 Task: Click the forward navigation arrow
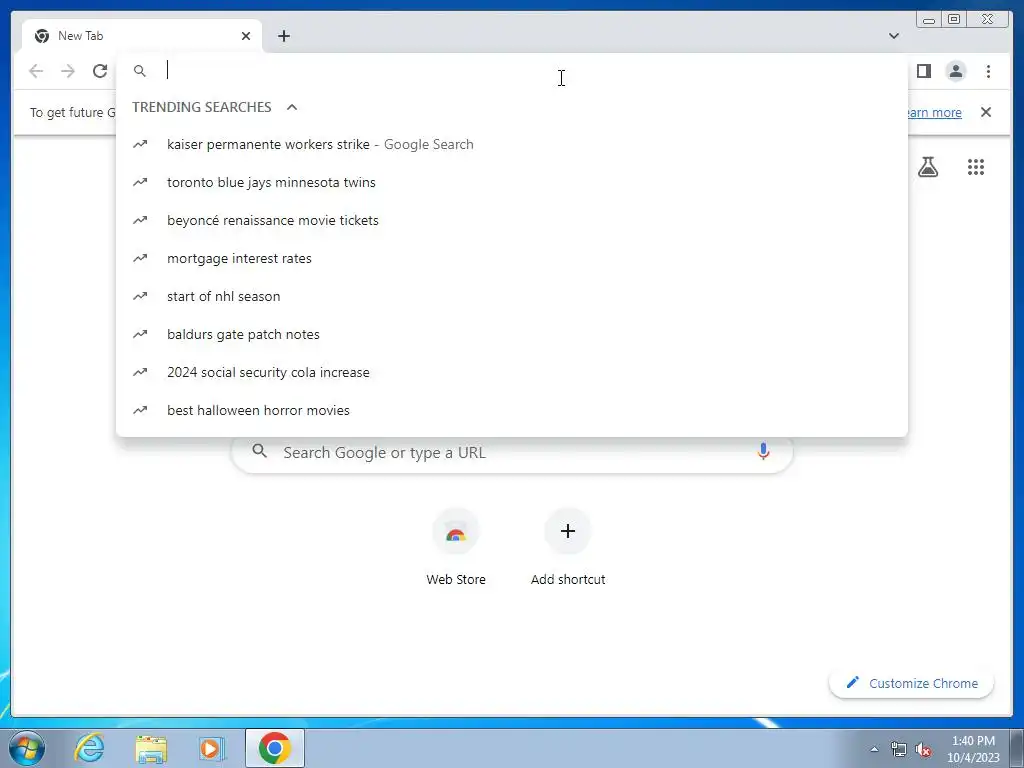68,71
